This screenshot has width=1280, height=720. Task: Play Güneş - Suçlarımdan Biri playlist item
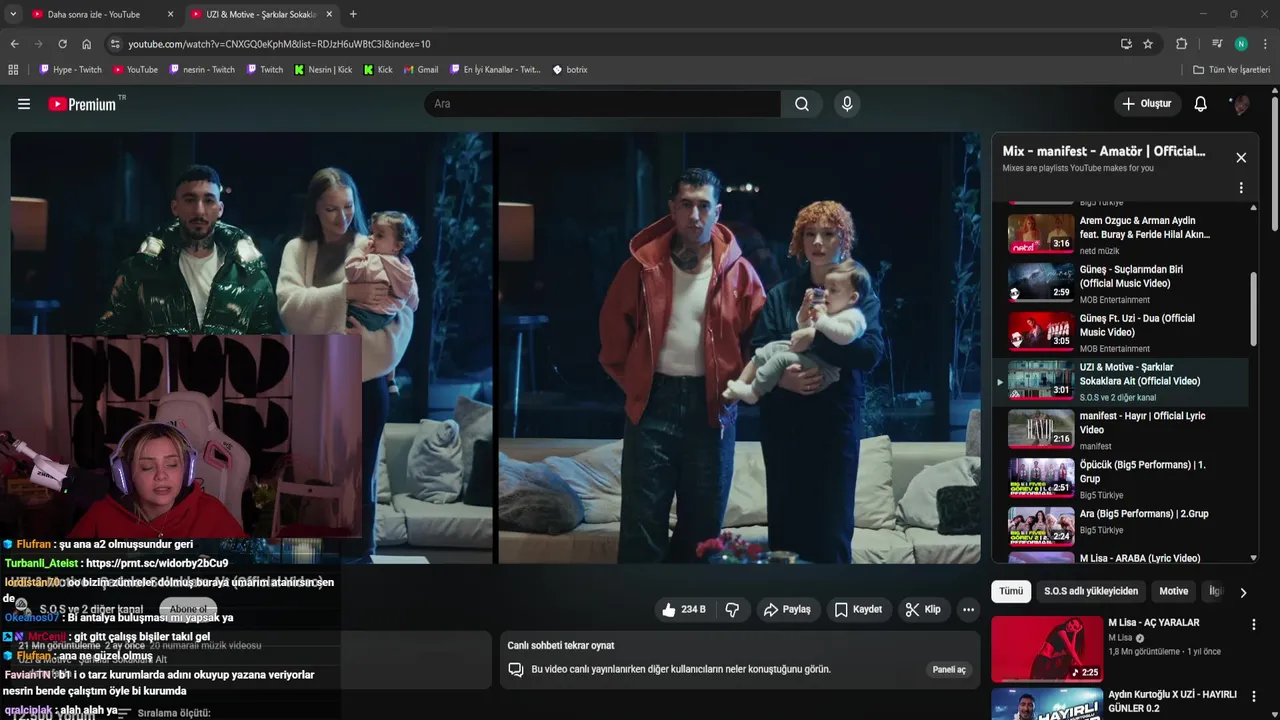click(1120, 284)
